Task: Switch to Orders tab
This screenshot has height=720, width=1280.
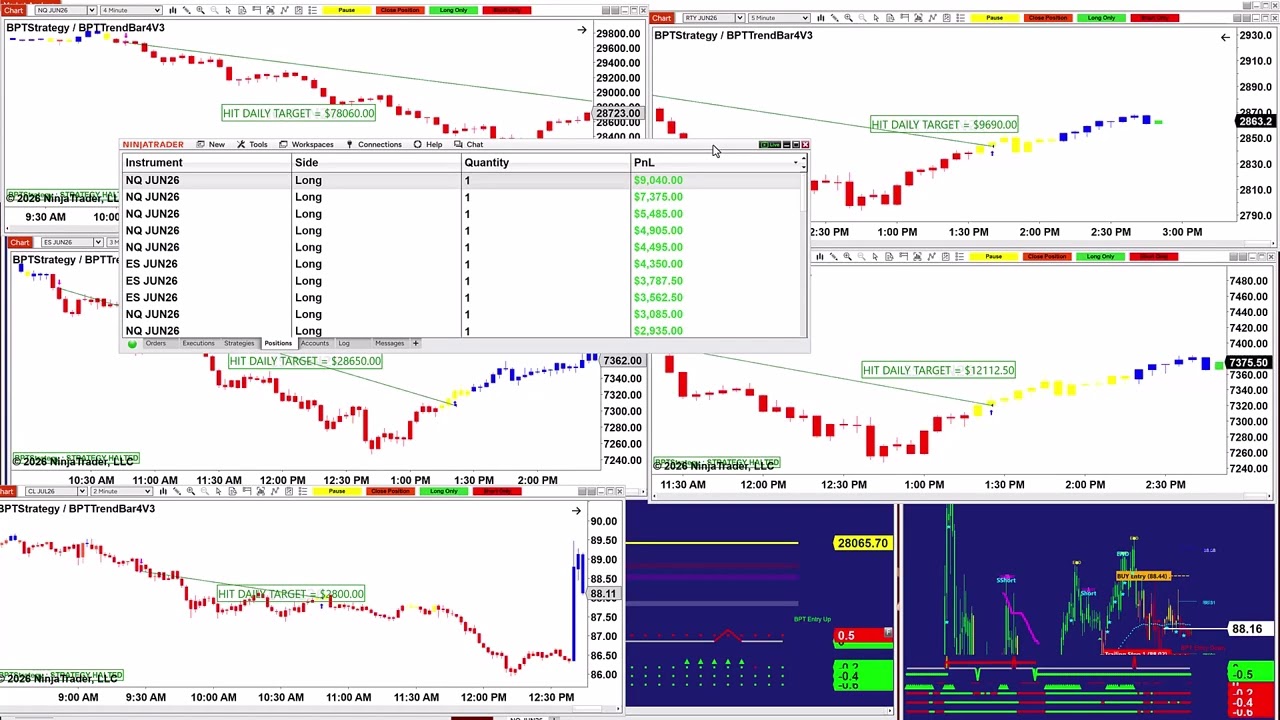Action: (156, 344)
